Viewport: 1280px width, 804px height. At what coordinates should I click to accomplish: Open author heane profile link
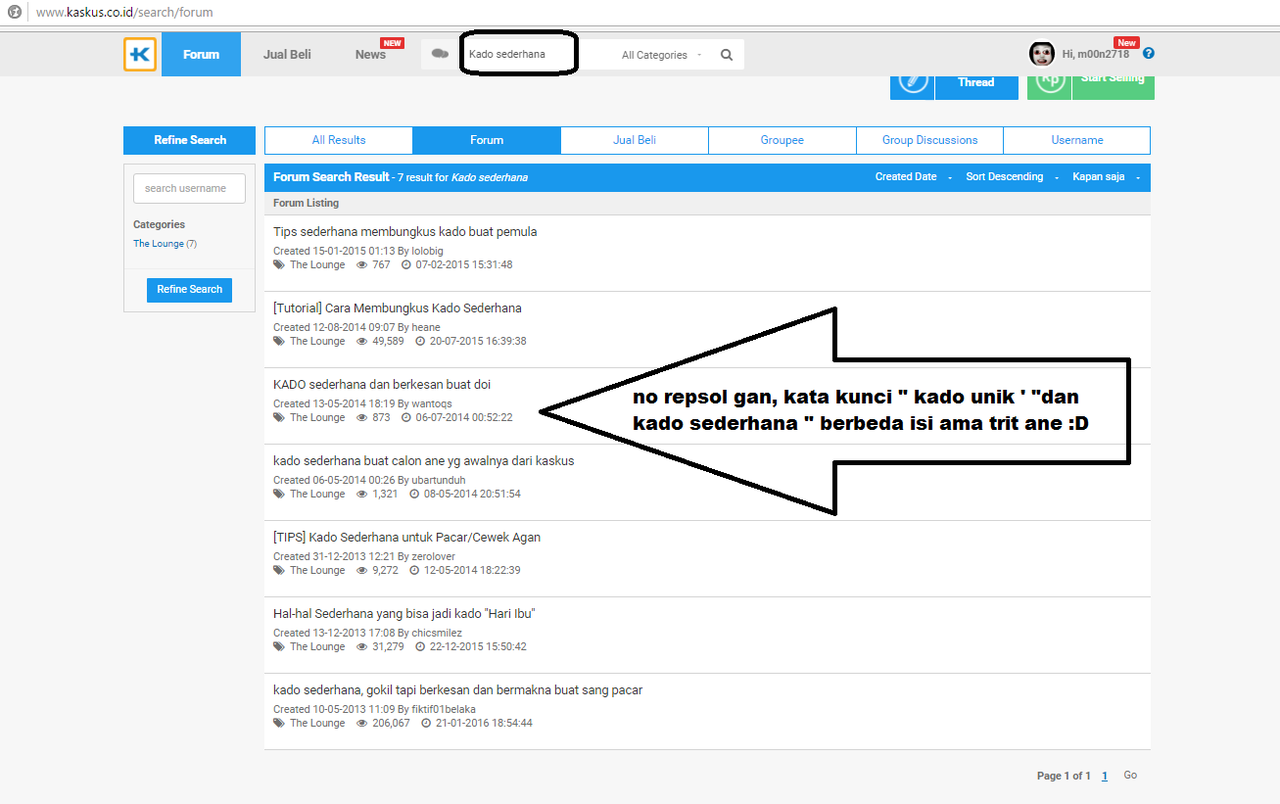tap(426, 327)
